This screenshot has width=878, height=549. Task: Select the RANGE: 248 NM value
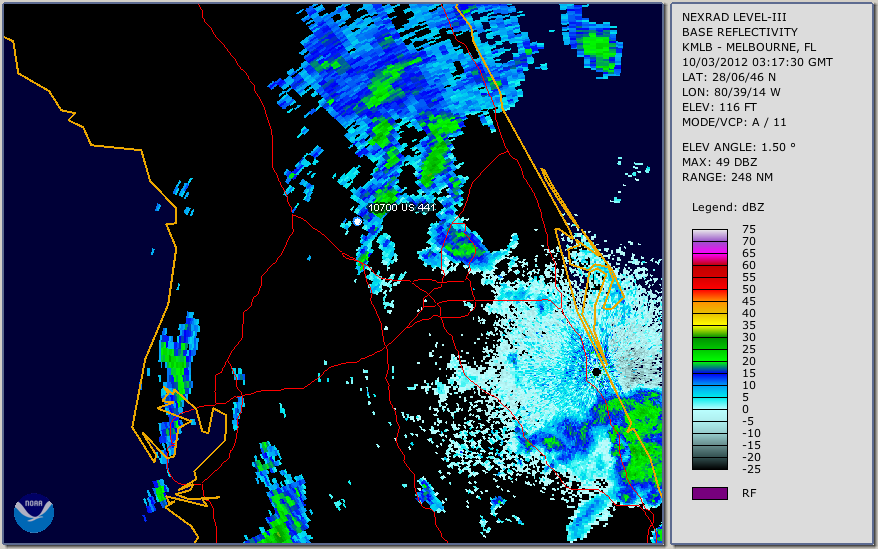tap(727, 178)
